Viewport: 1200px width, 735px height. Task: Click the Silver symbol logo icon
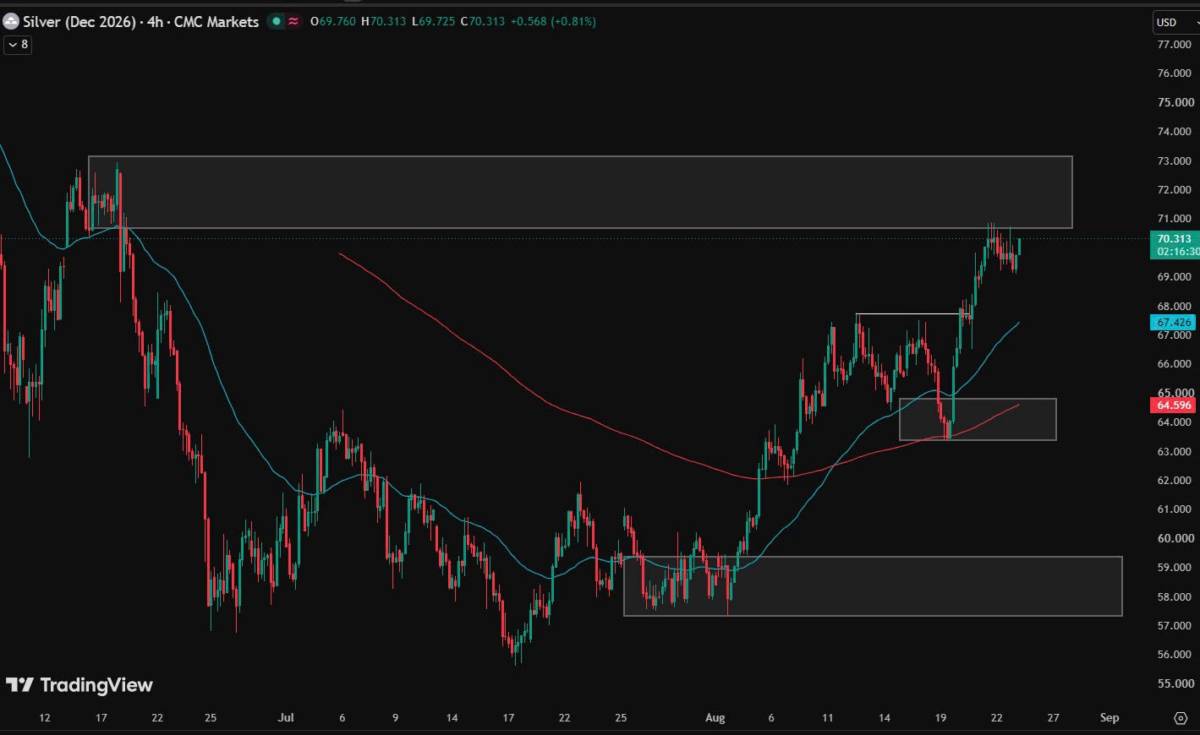(x=12, y=21)
